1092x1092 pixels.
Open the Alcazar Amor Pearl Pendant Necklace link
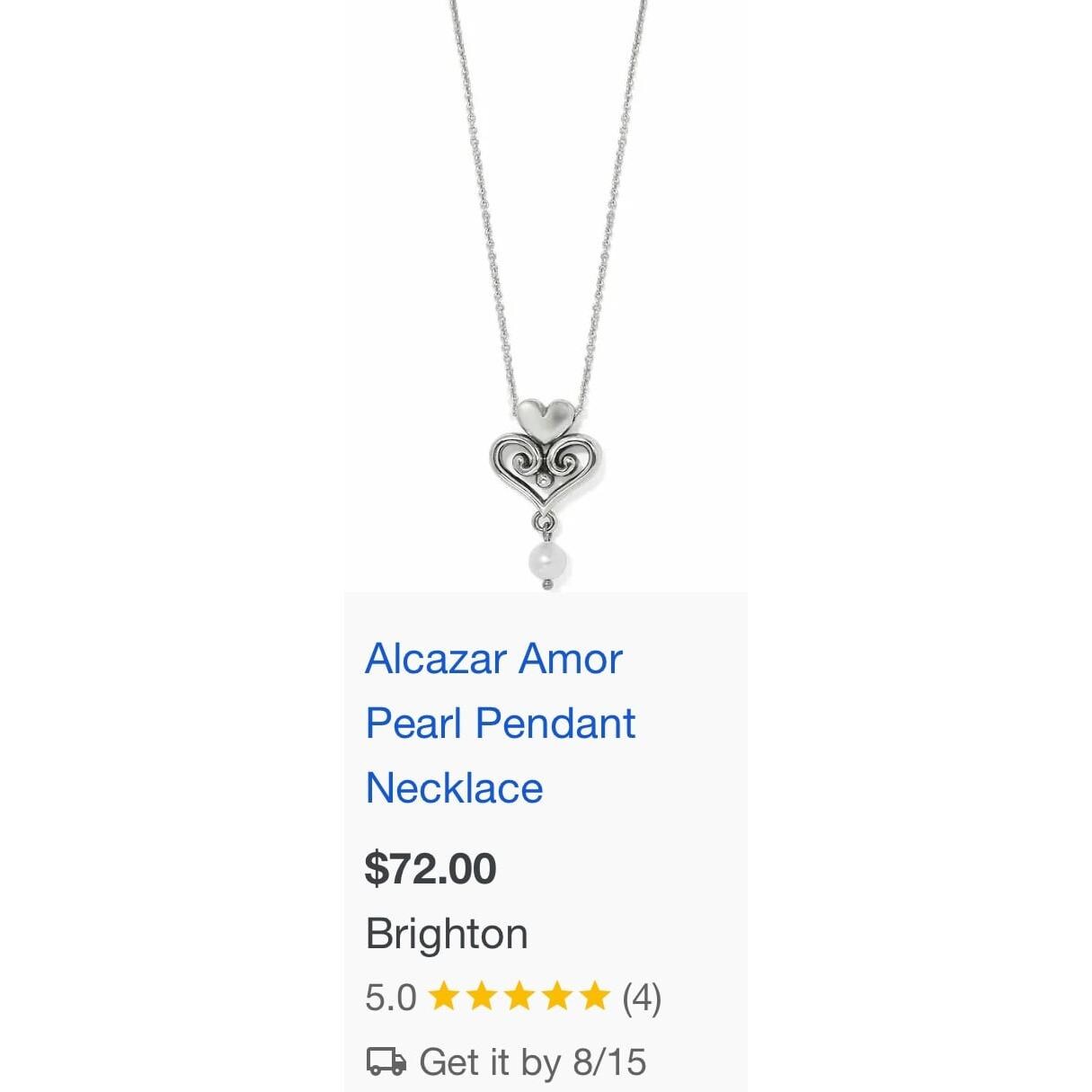(x=500, y=724)
